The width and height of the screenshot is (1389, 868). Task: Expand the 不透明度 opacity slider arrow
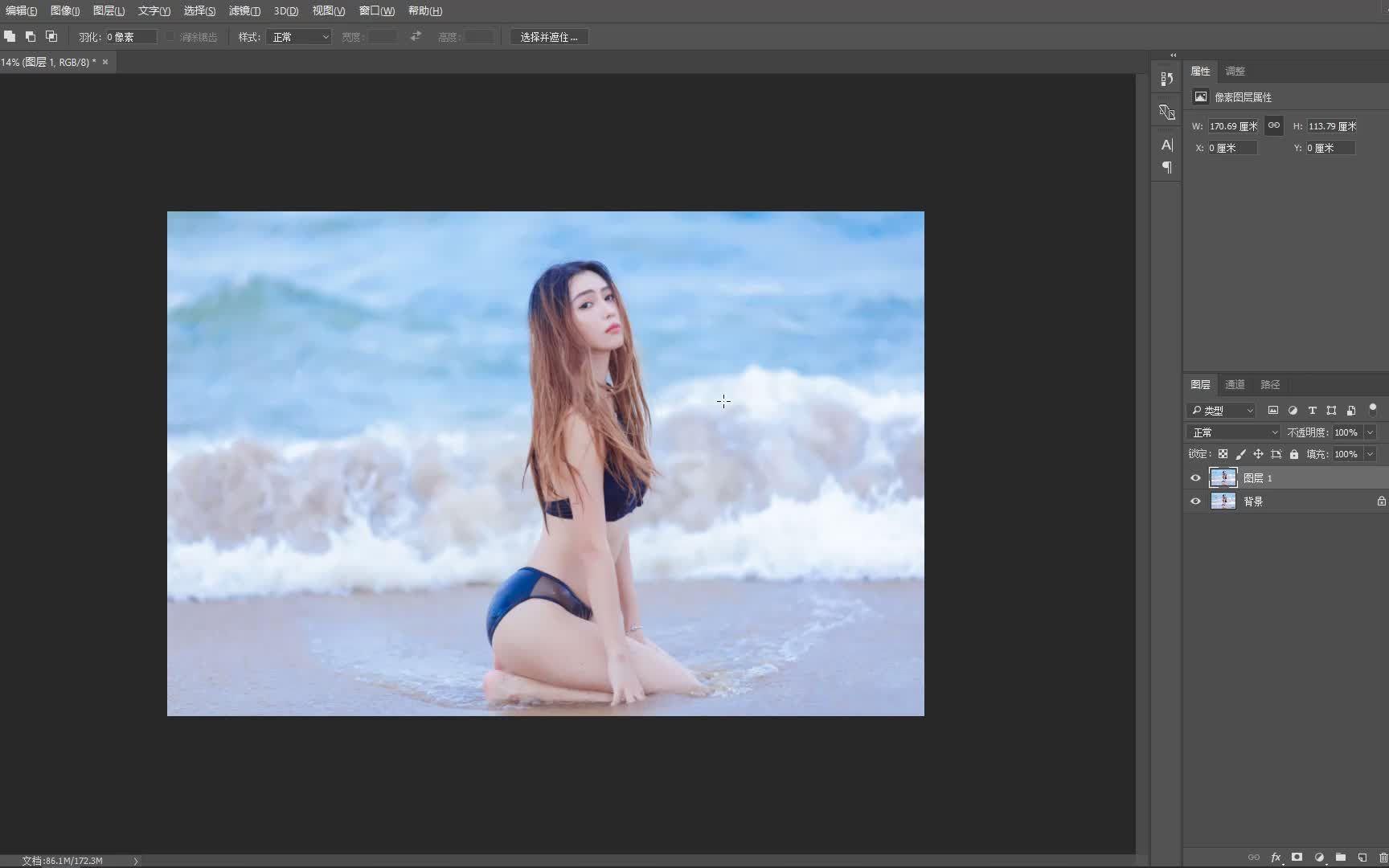pyautogui.click(x=1371, y=432)
